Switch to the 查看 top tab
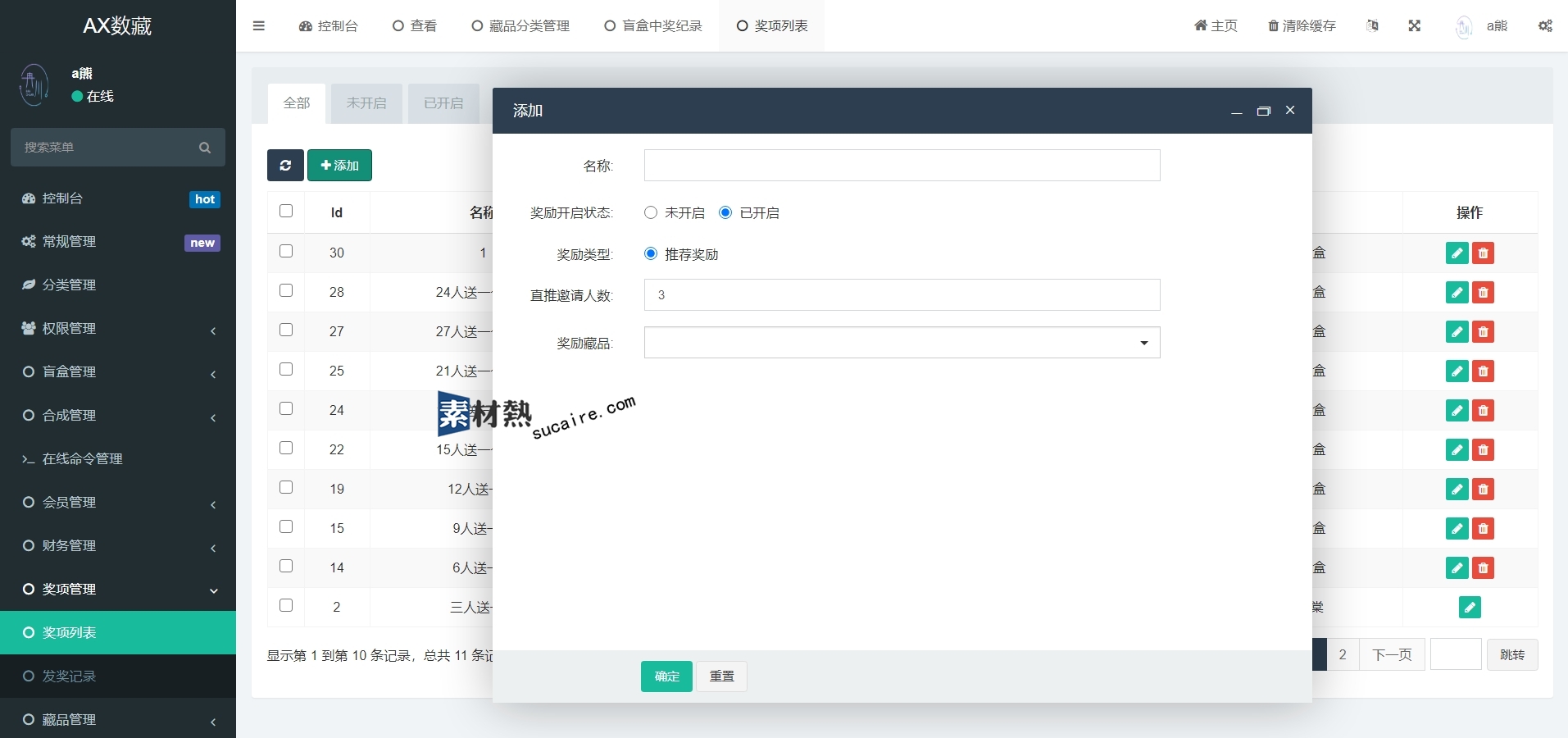1568x738 pixels. [415, 25]
